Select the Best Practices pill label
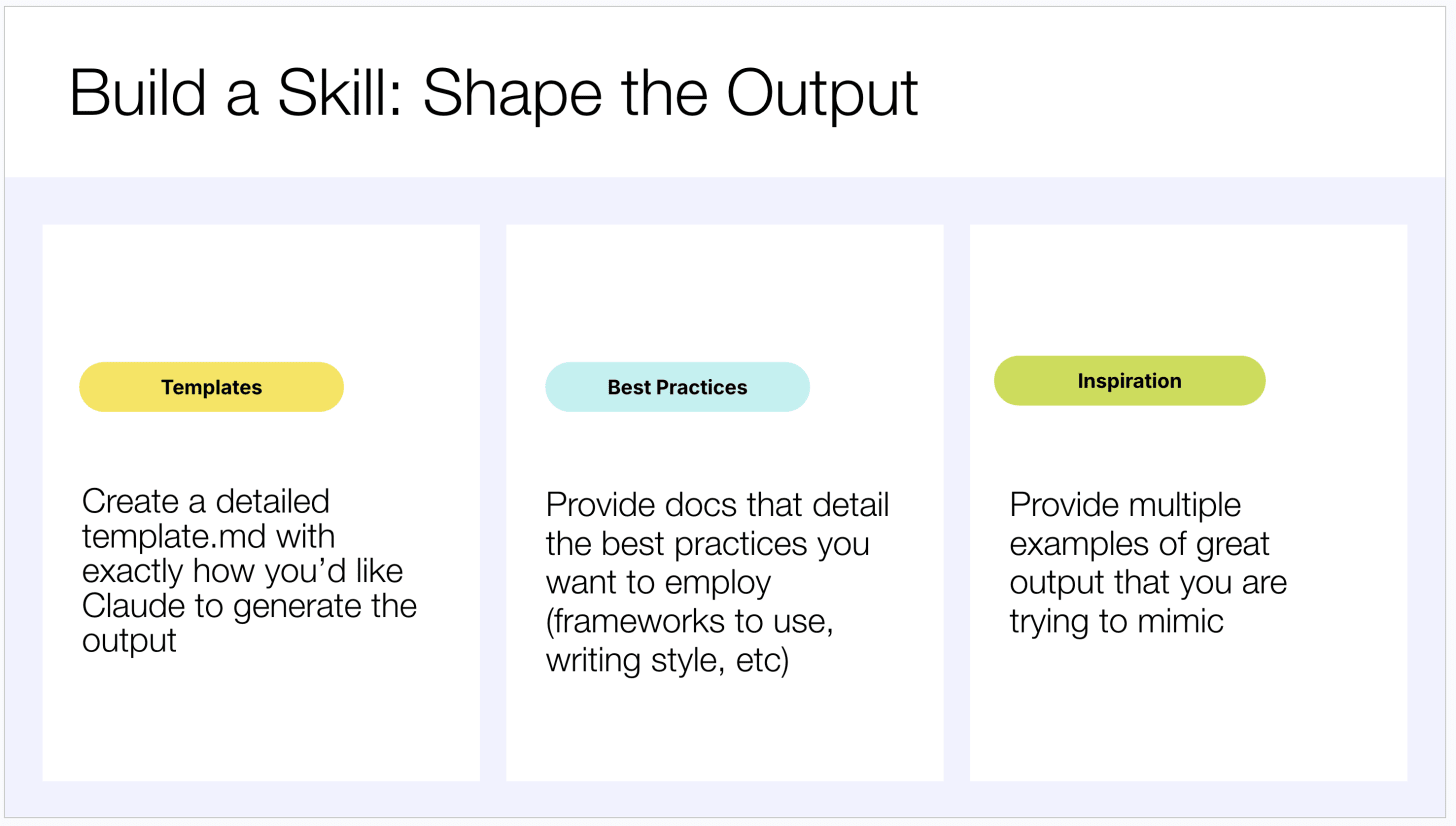 click(677, 387)
